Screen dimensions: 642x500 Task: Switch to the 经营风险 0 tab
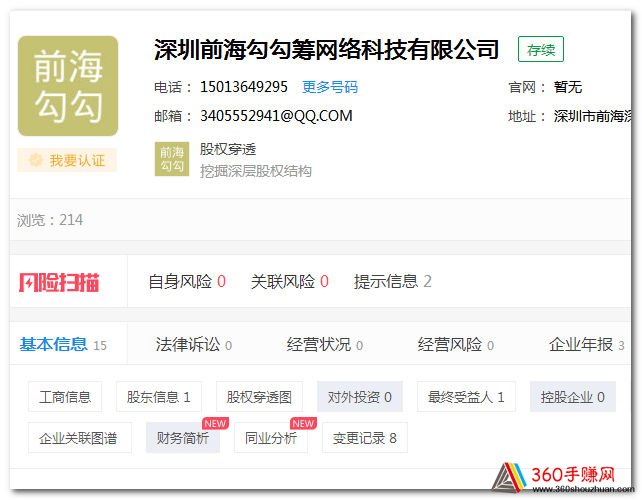[456, 344]
